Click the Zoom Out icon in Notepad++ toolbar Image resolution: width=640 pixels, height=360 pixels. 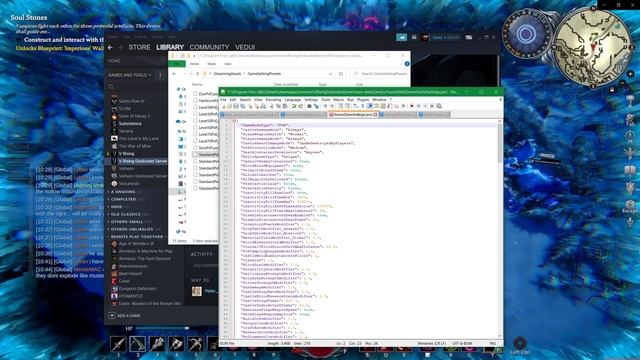tap(332, 106)
